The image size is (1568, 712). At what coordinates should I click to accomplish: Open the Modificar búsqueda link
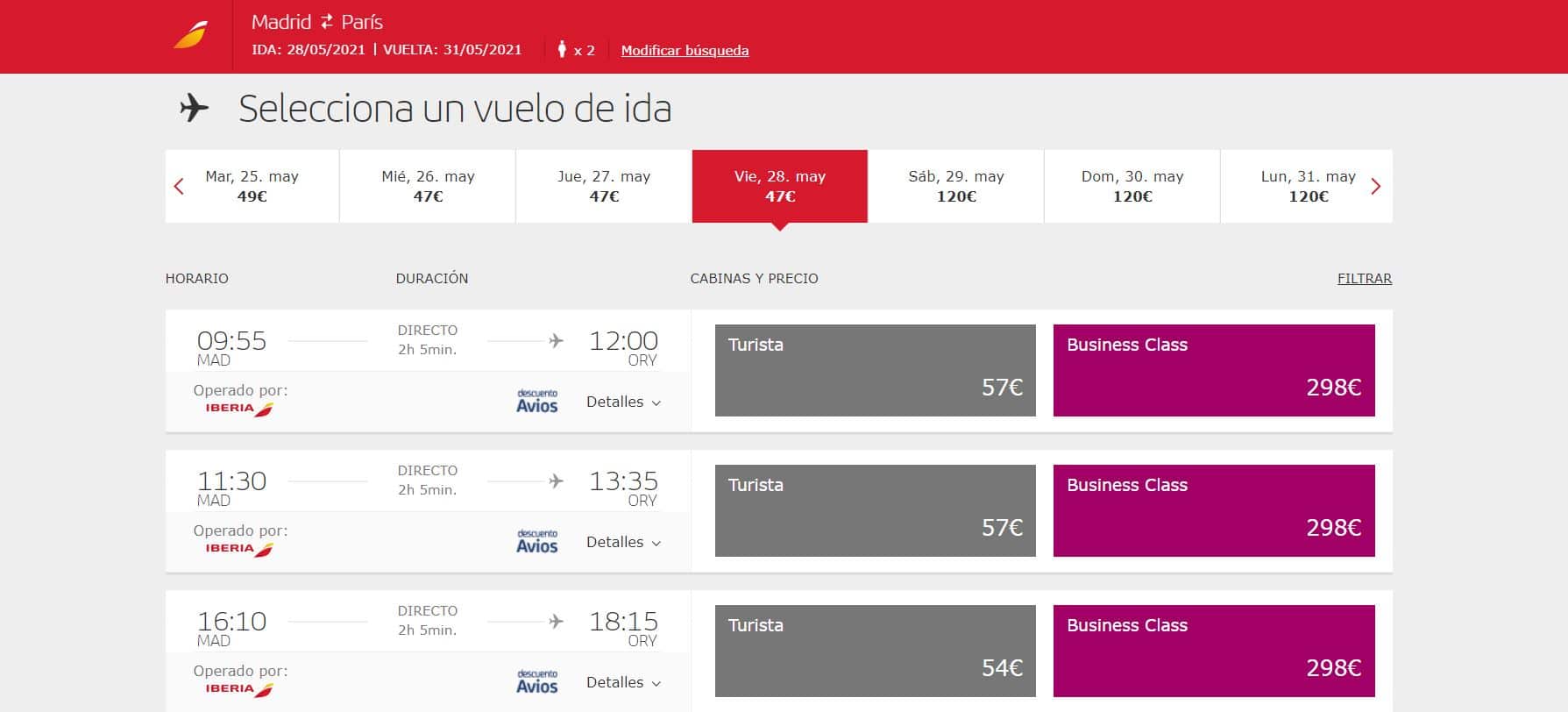point(685,50)
